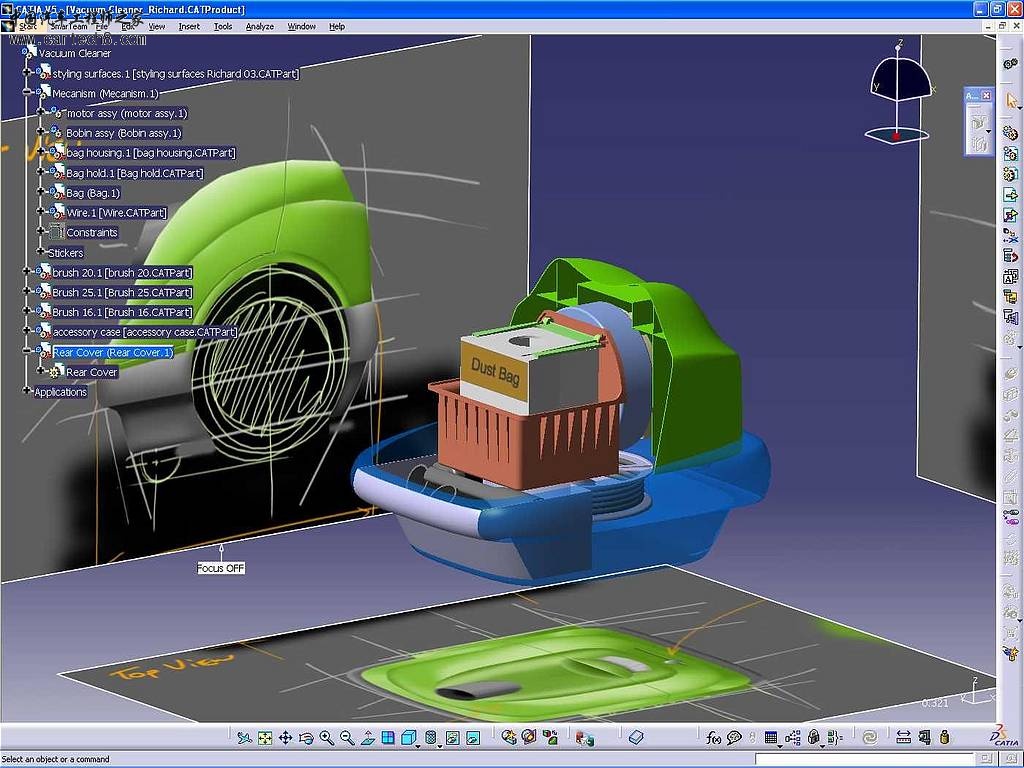Click the Zoom Out magnifier icon
Screen dimensions: 1024x768
(347, 738)
